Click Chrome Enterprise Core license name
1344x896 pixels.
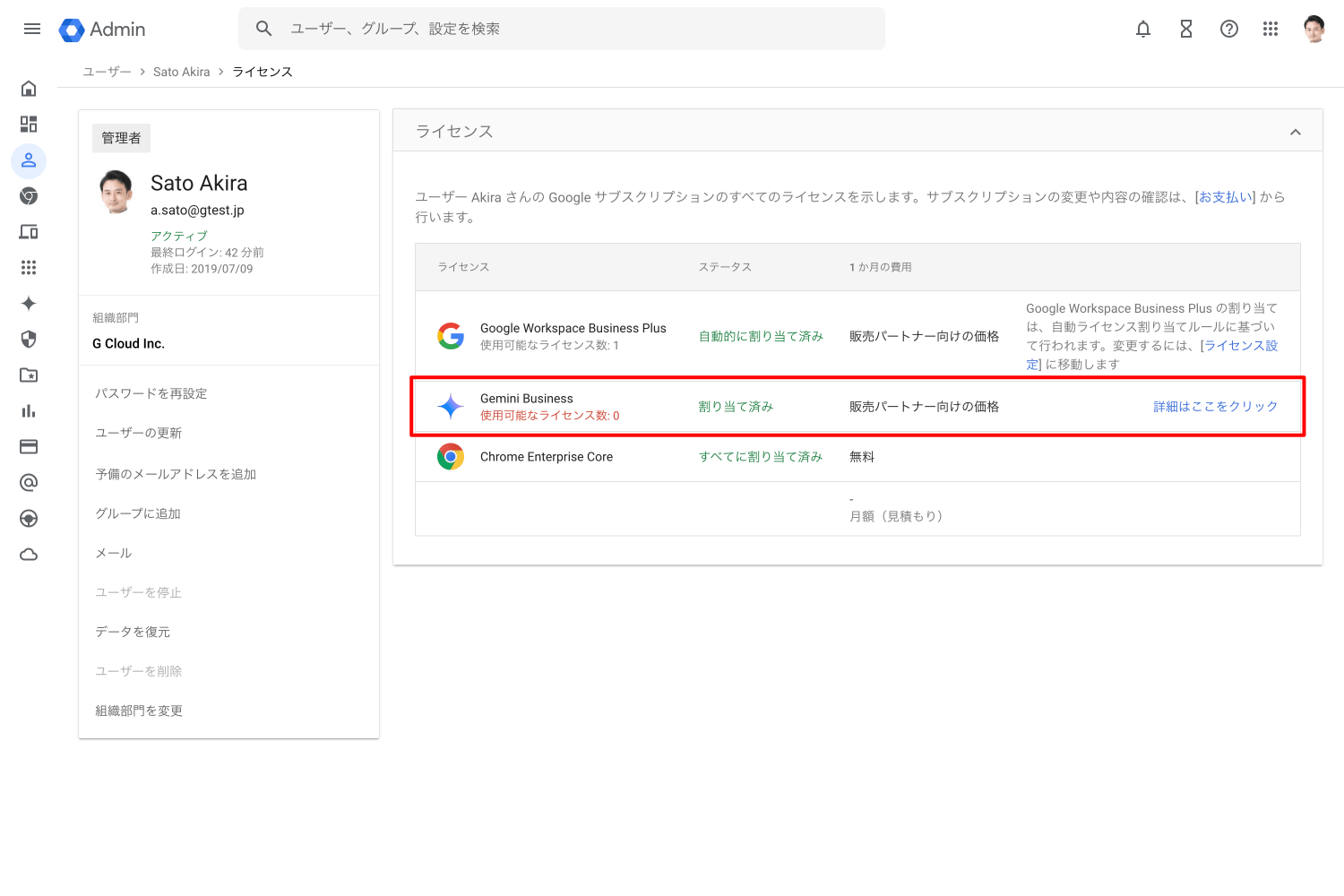pos(547,457)
